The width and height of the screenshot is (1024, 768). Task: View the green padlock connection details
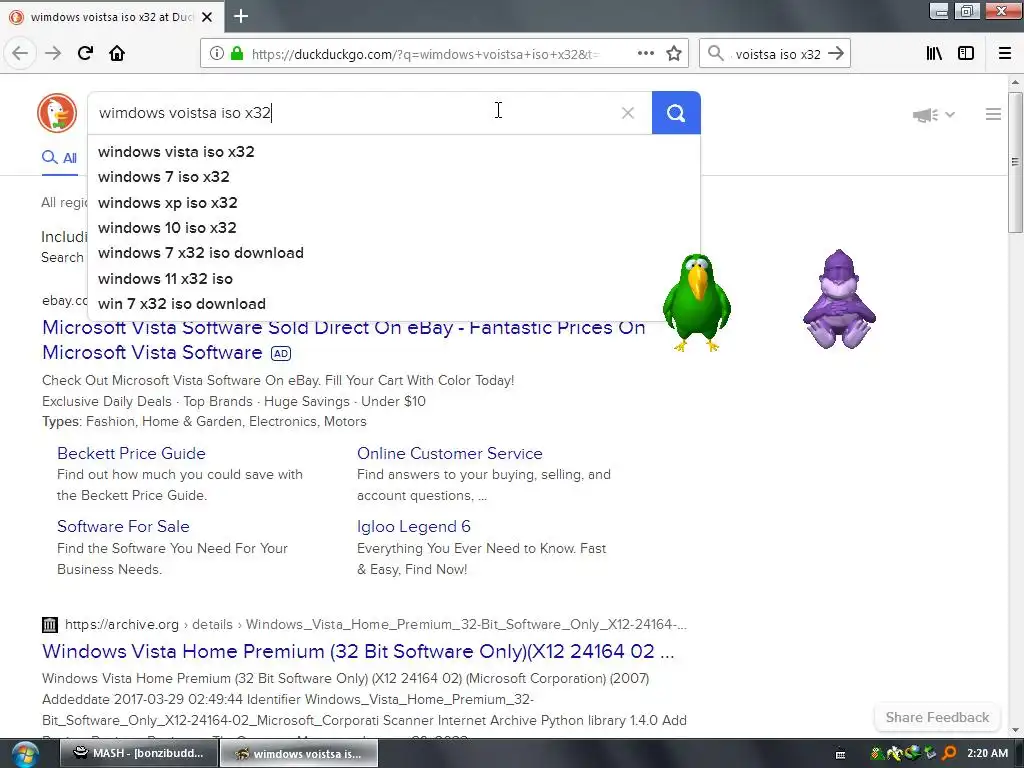tap(236, 54)
